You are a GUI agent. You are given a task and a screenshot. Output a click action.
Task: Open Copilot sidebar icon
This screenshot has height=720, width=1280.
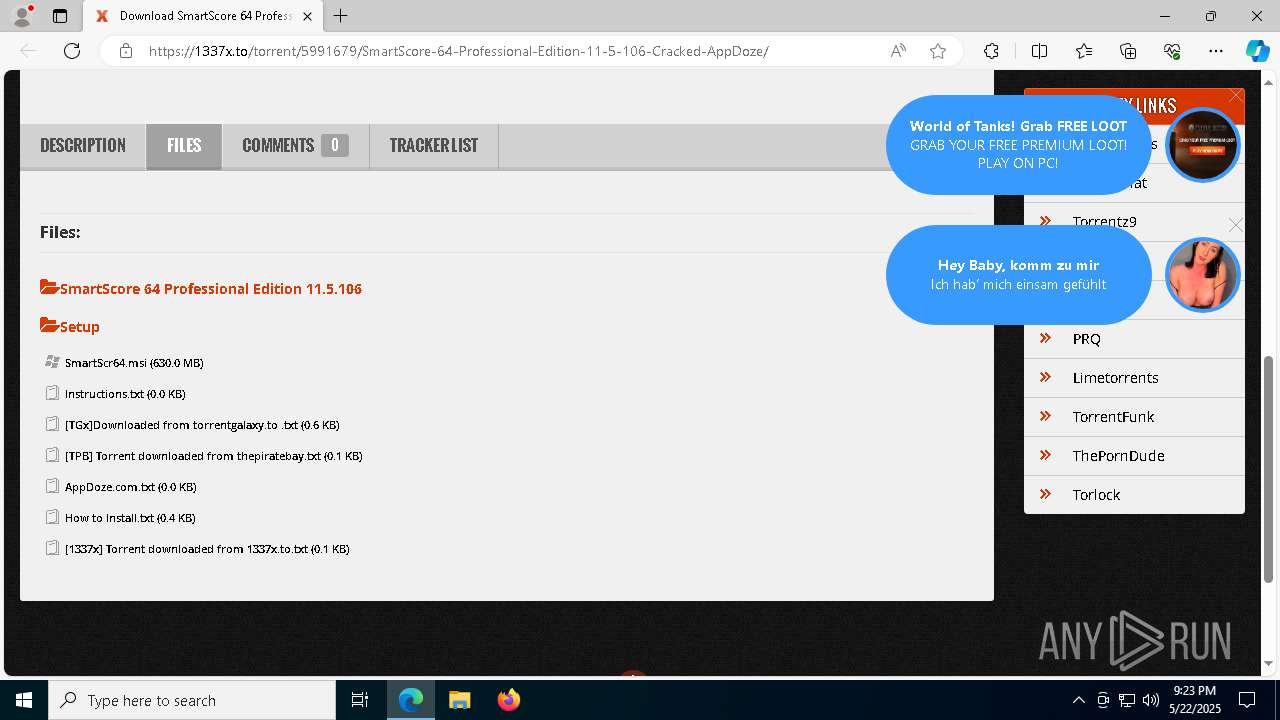point(1257,51)
